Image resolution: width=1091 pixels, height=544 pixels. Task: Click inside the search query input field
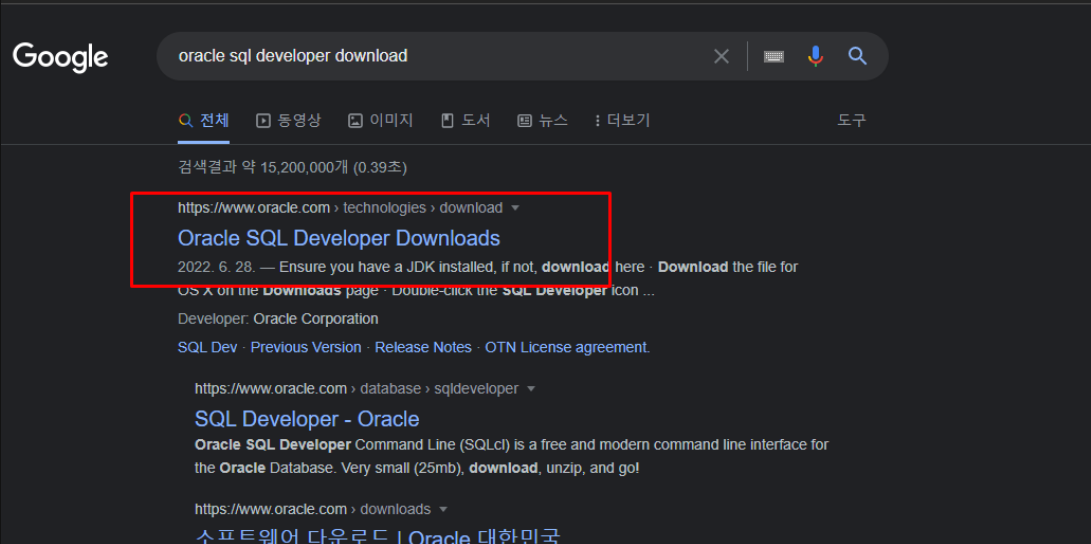pyautogui.click(x=438, y=56)
